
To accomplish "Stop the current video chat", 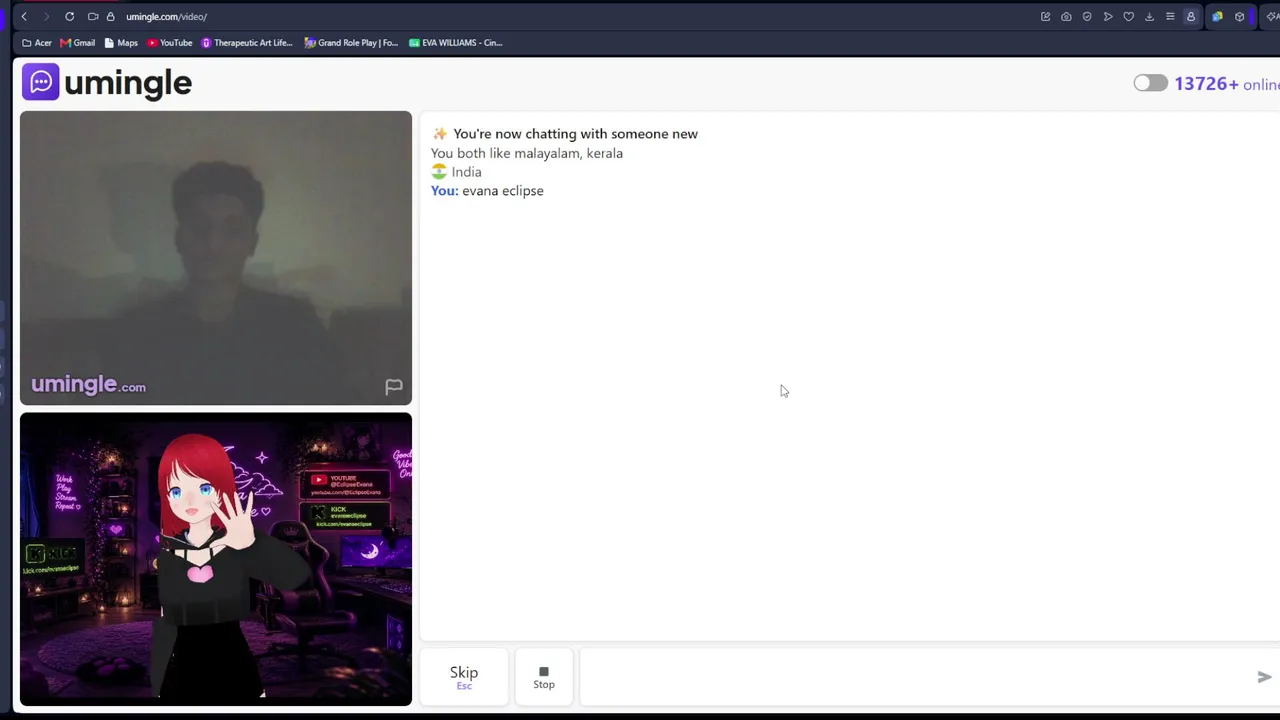I will 544,677.
